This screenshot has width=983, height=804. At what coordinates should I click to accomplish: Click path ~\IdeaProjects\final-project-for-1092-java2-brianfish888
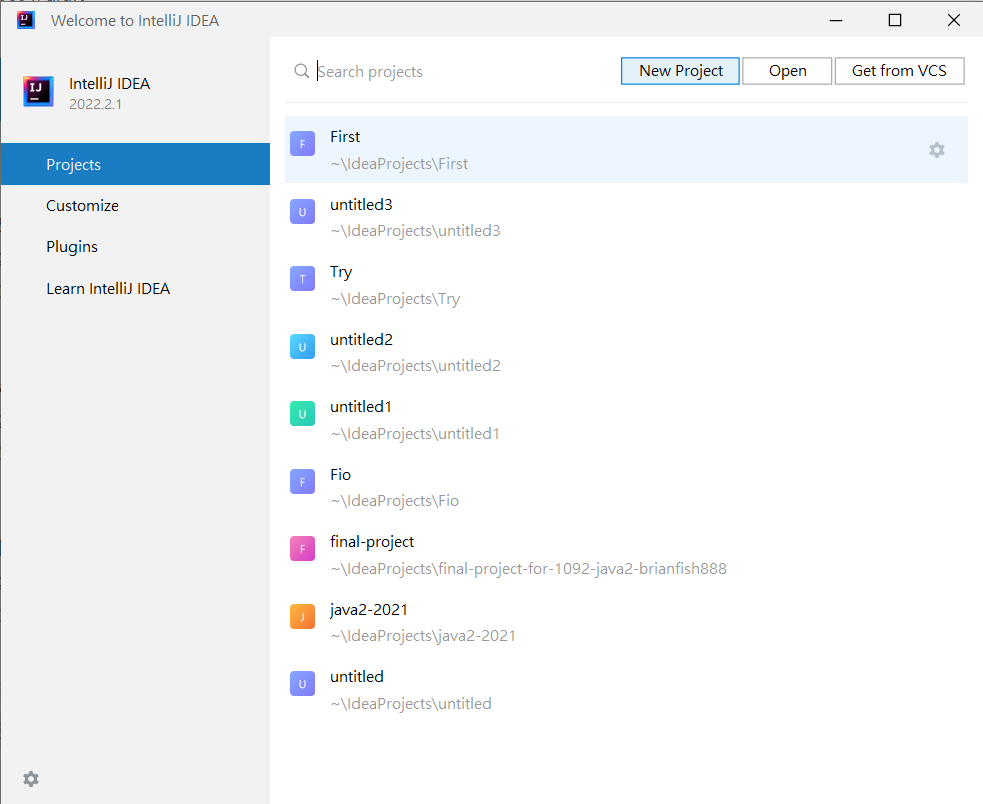tap(528, 569)
